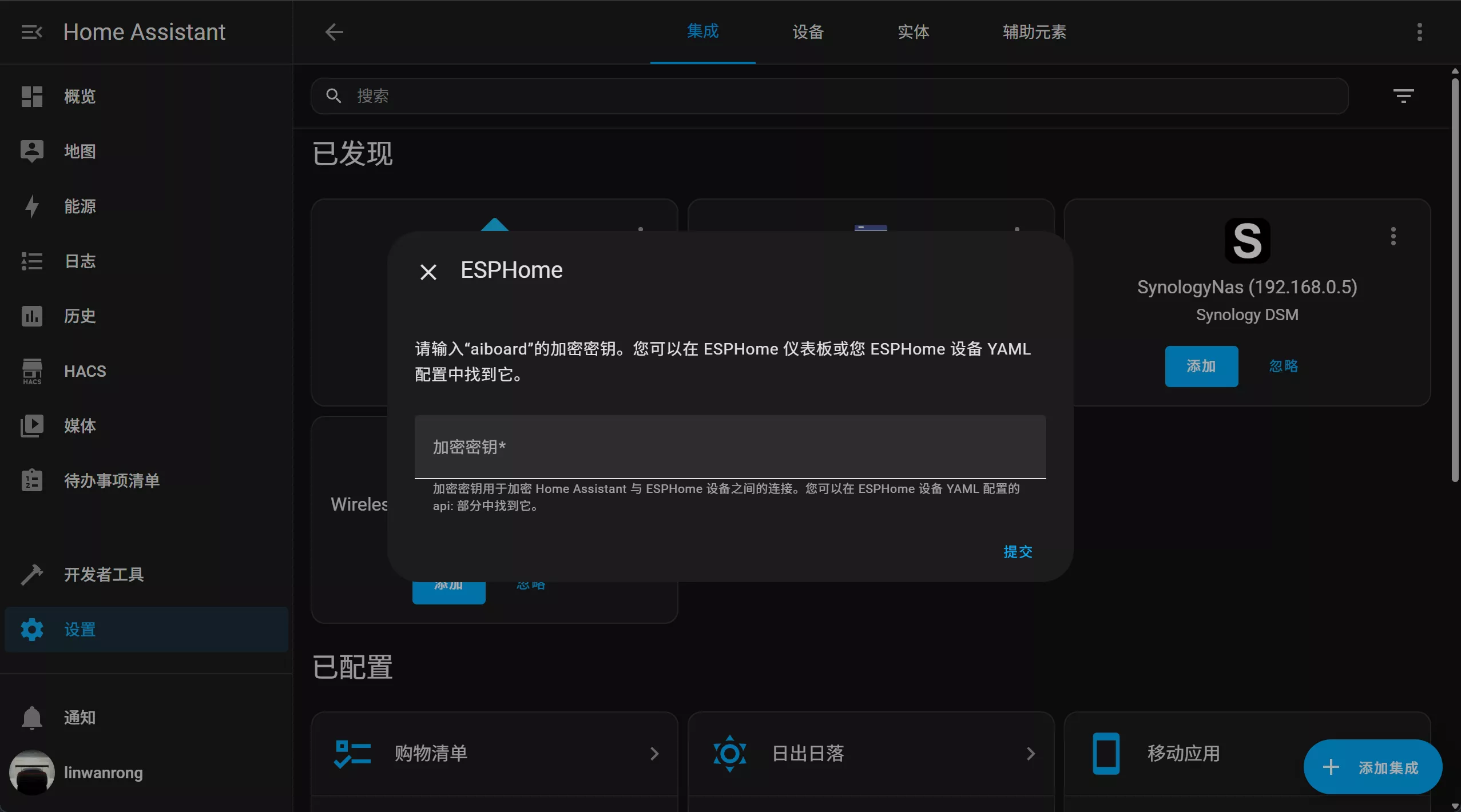Click the 日出日落 sun icon
The width and height of the screenshot is (1461, 812).
(x=729, y=754)
